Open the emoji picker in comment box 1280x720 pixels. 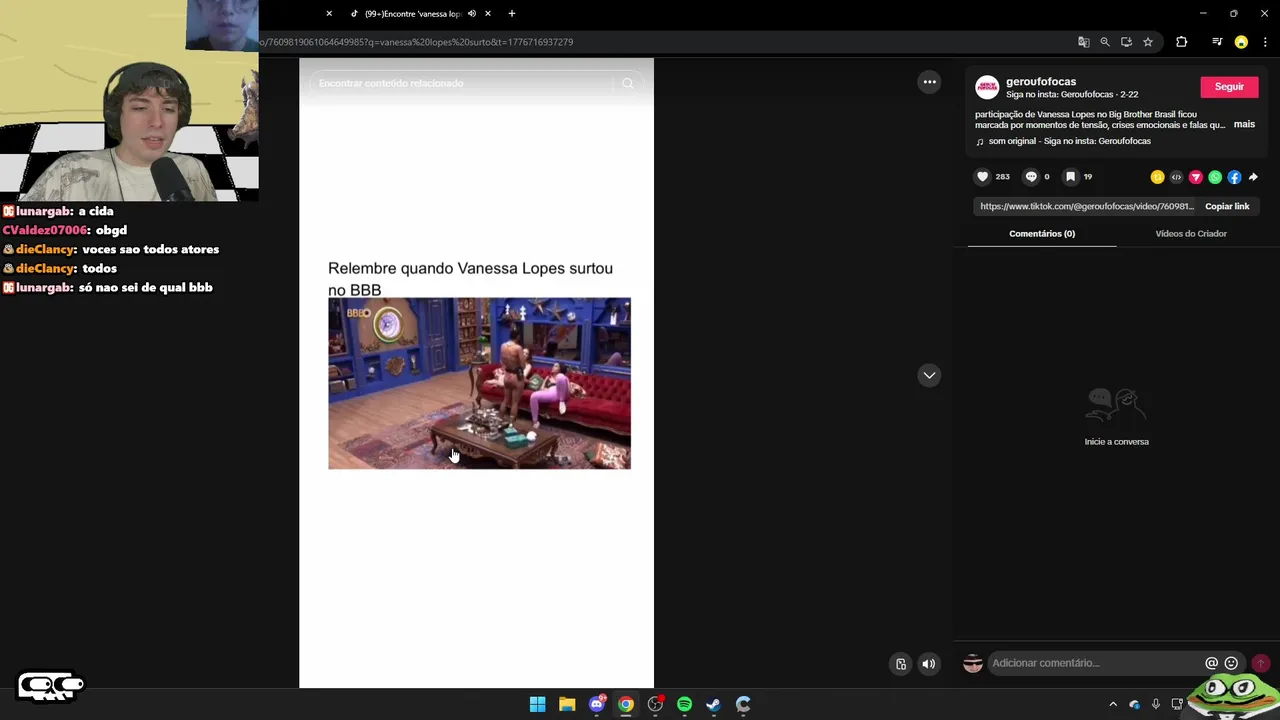pos(1231,663)
